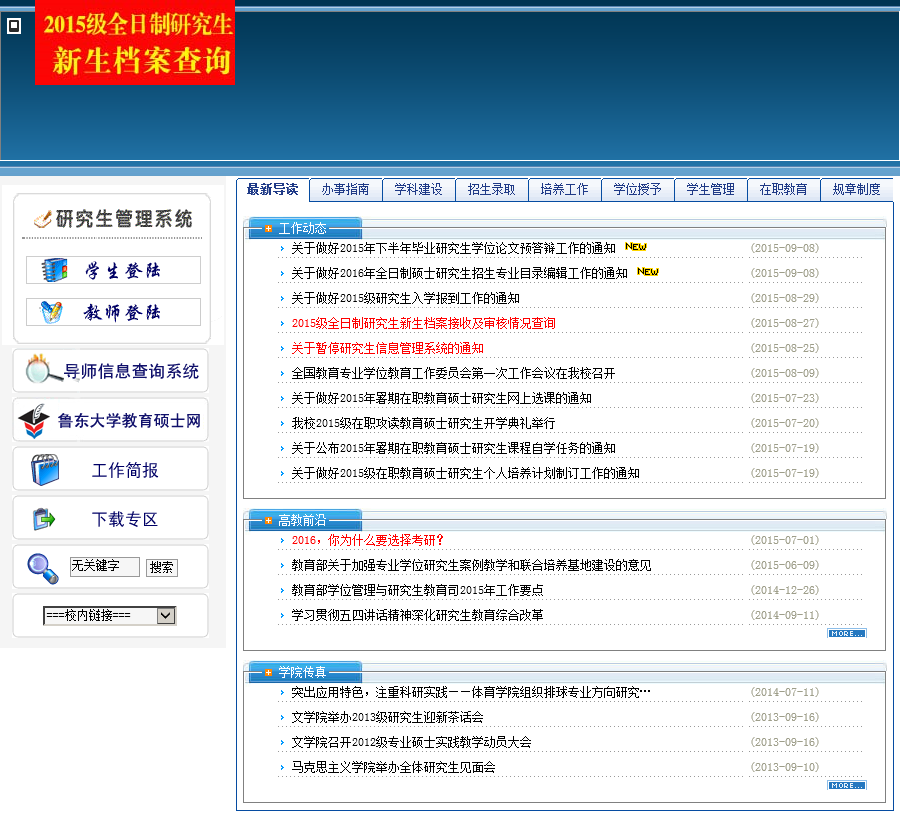Click the 学院传真 section header

(302, 672)
